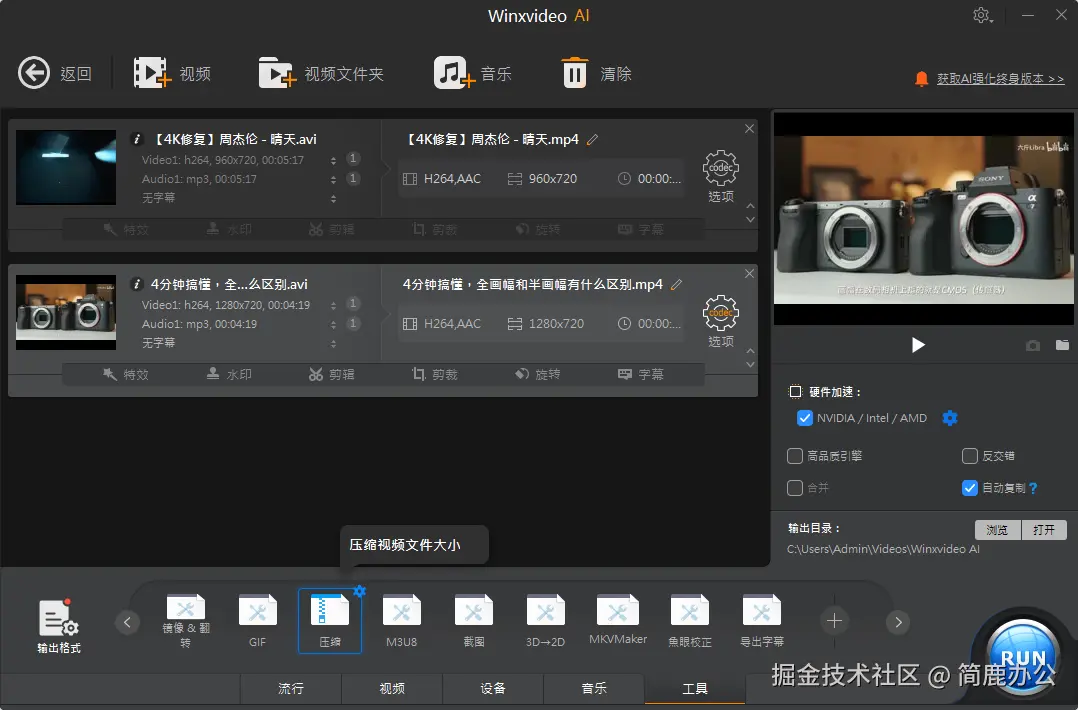
Task: Move 晴天 item up in list
Action: [x=750, y=206]
